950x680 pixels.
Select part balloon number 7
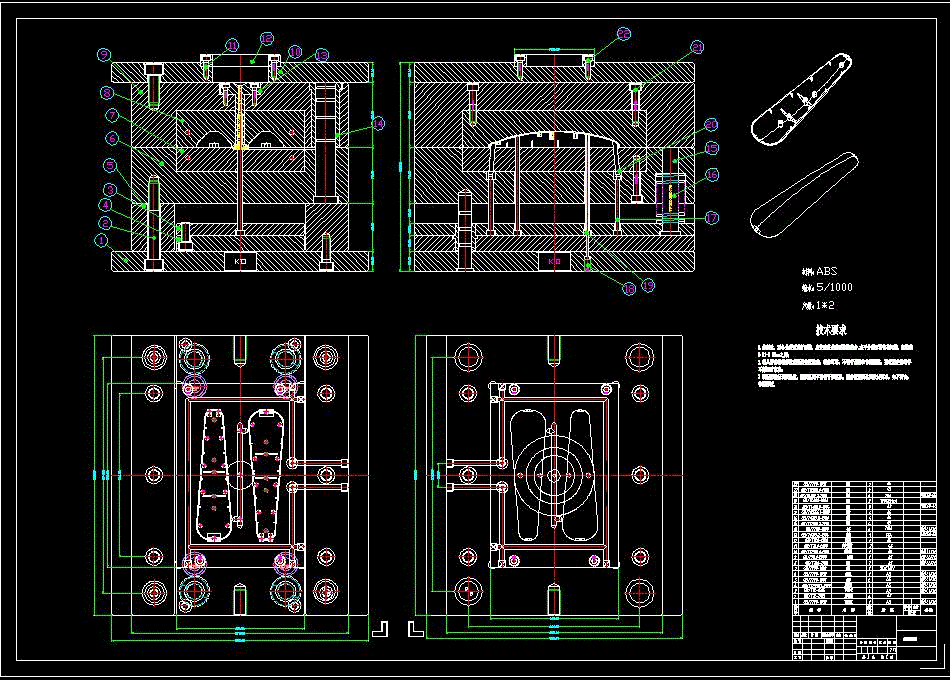[x=111, y=116]
